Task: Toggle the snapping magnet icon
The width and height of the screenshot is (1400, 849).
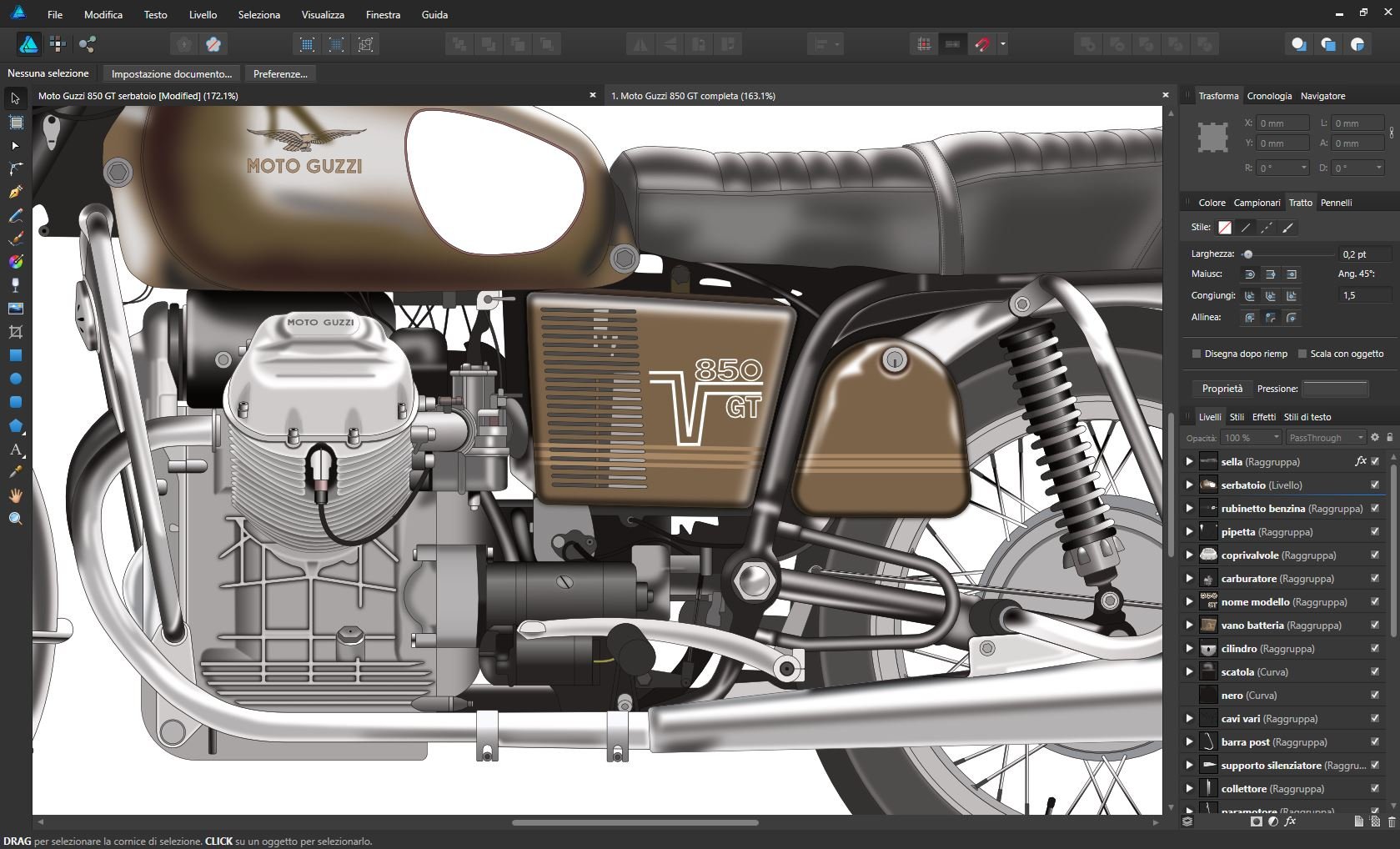Action: [982, 44]
